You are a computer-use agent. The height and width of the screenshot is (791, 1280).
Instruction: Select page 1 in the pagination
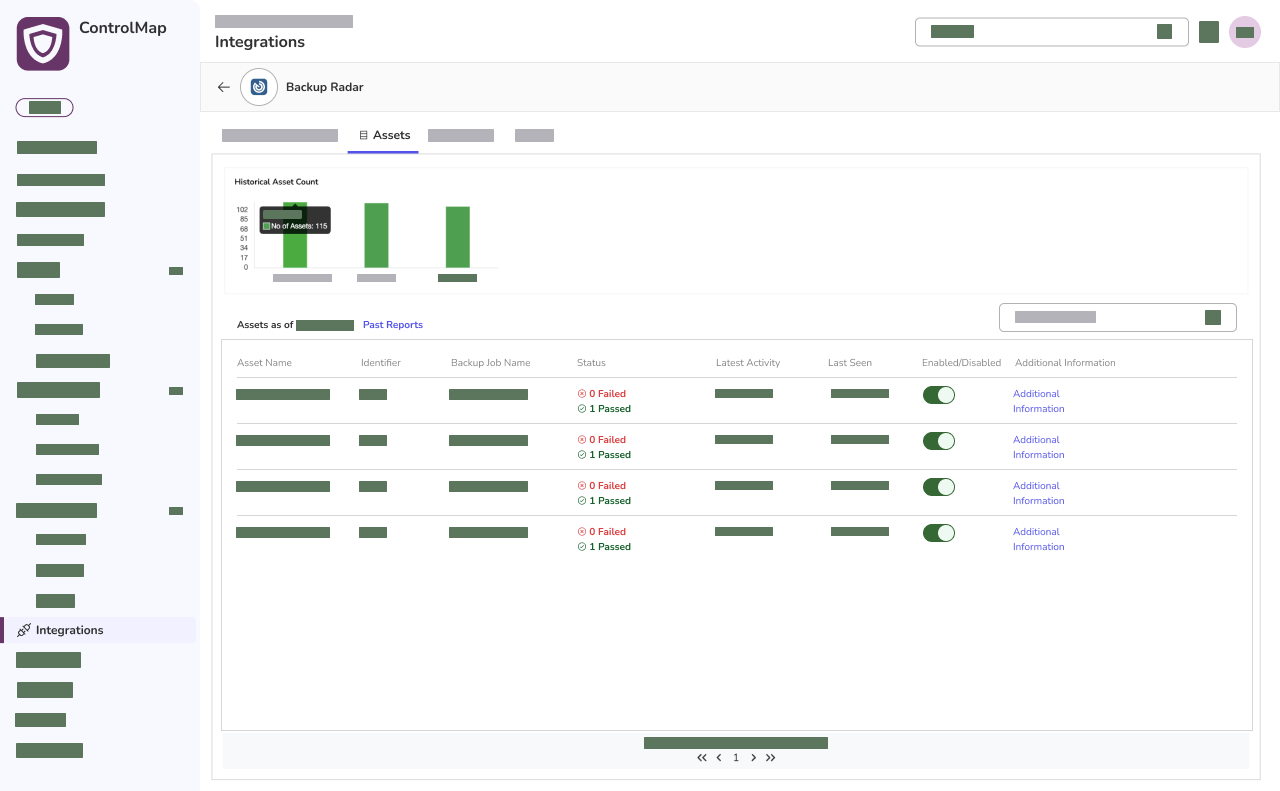coord(736,758)
